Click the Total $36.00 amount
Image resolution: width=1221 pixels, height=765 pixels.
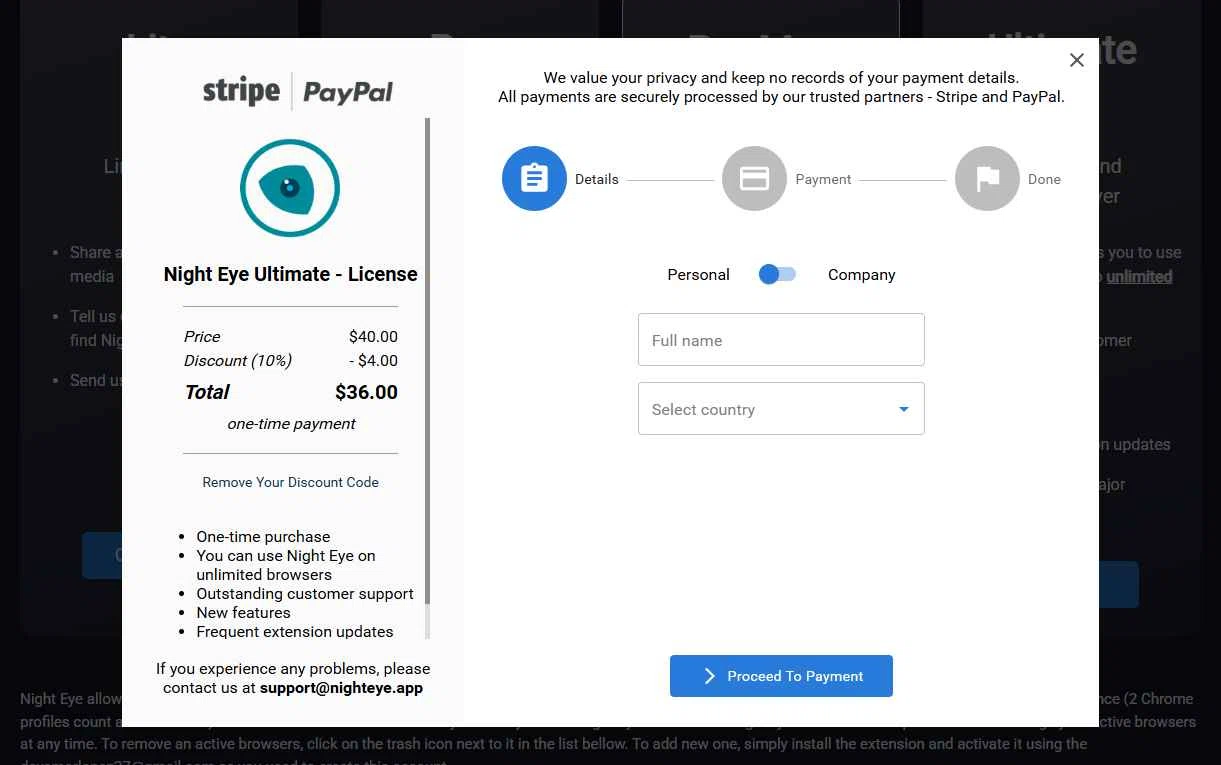coord(366,392)
